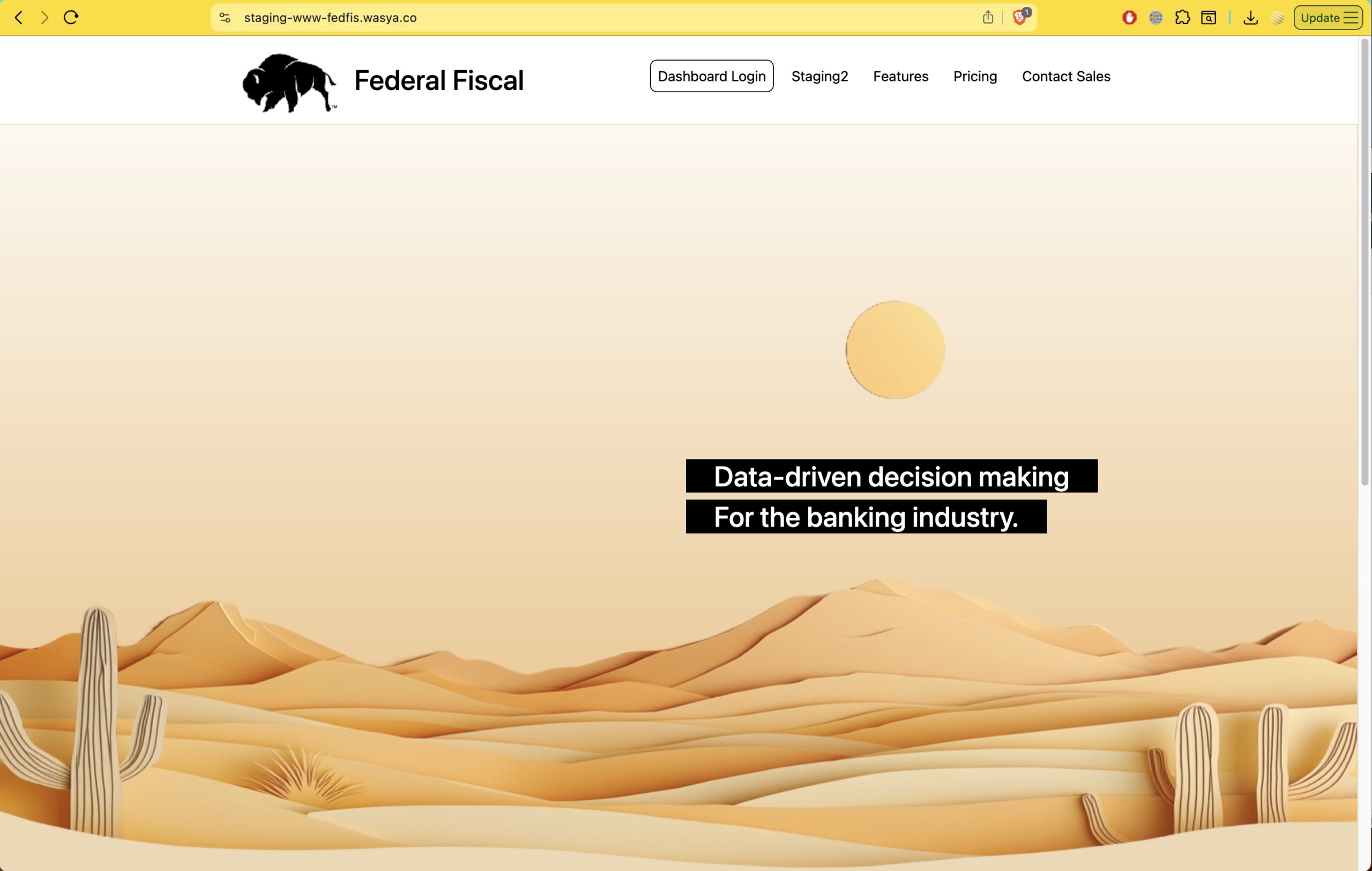Open site settings icon in address bar

pyautogui.click(x=225, y=18)
